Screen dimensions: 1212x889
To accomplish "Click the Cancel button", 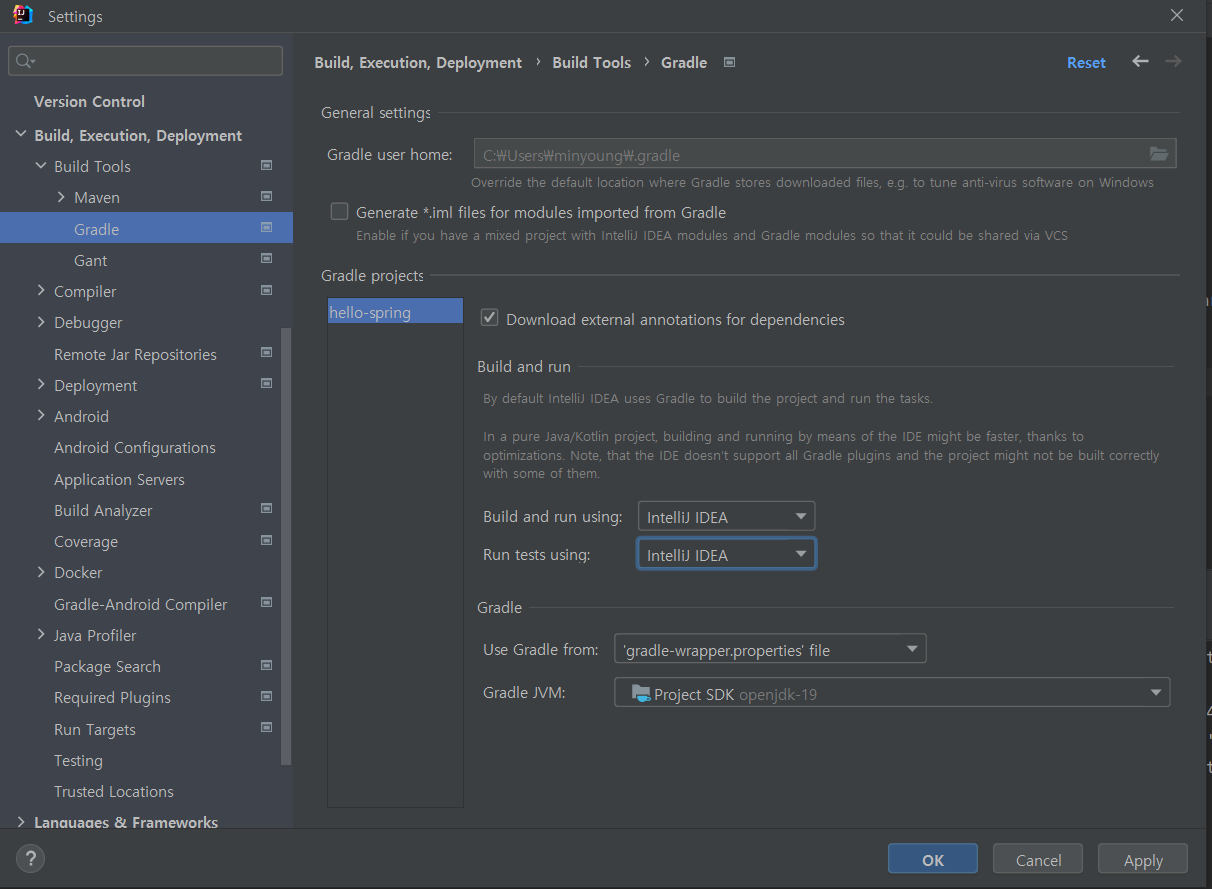I will (x=1038, y=859).
